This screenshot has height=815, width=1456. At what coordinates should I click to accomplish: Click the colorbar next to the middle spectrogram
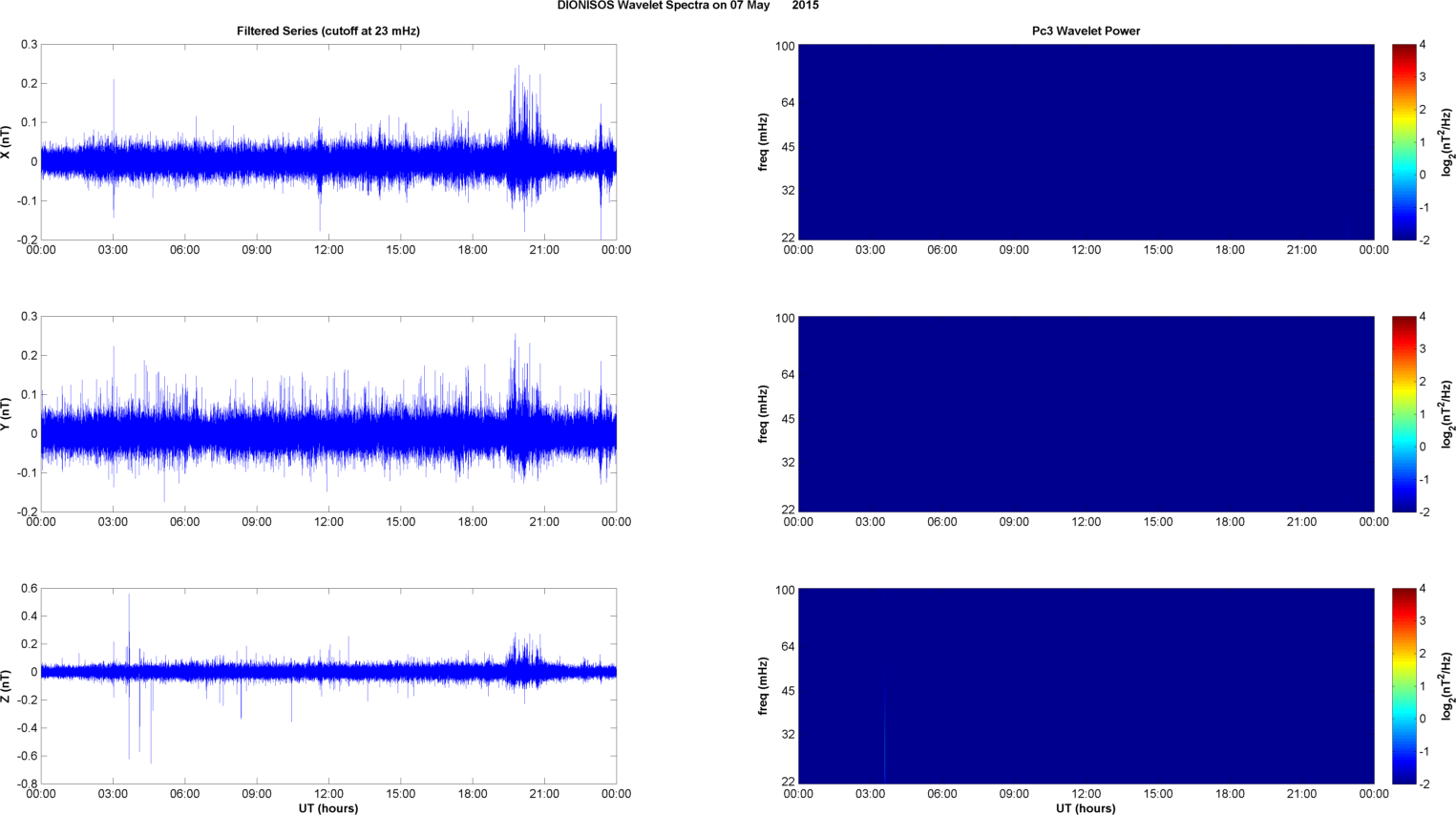click(x=1403, y=414)
